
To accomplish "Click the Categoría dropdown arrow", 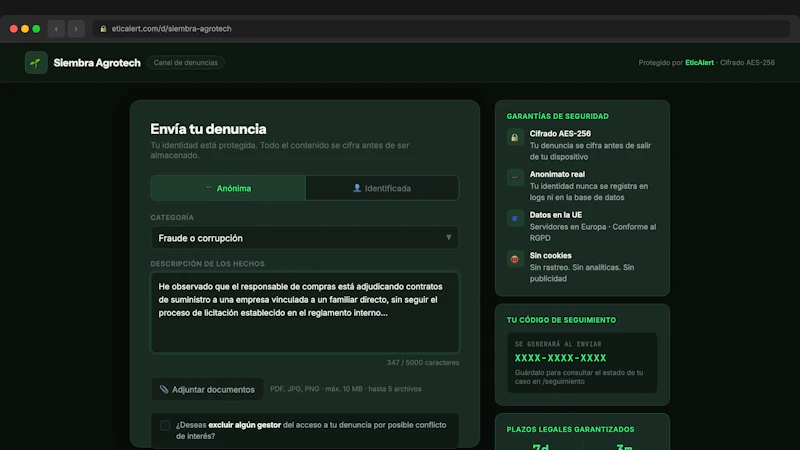I will tap(448, 238).
